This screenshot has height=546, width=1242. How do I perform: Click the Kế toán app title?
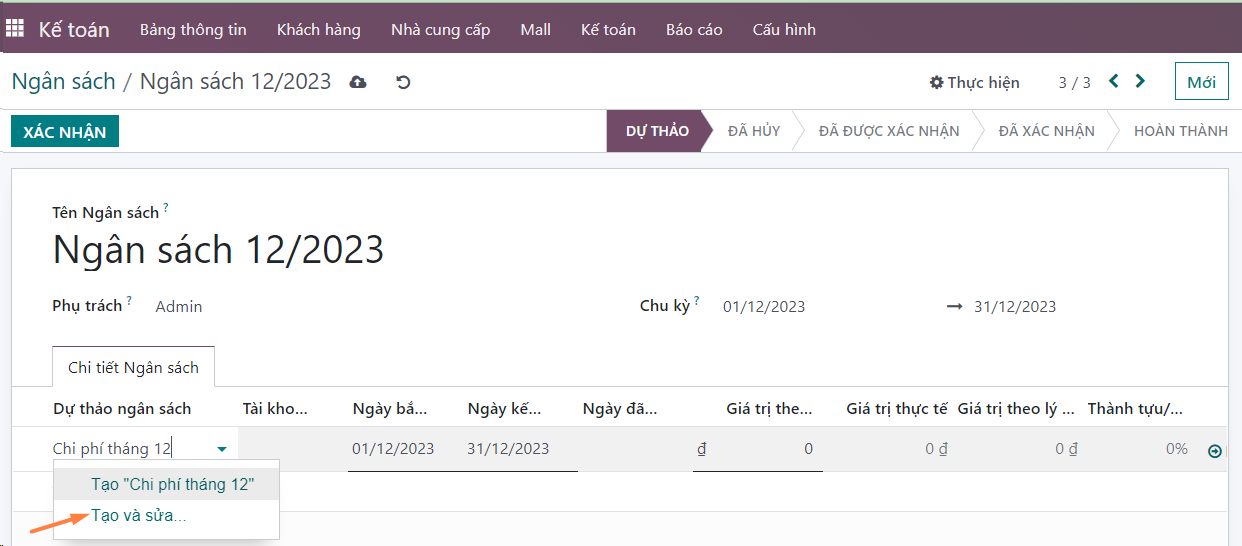pyautogui.click(x=74, y=29)
